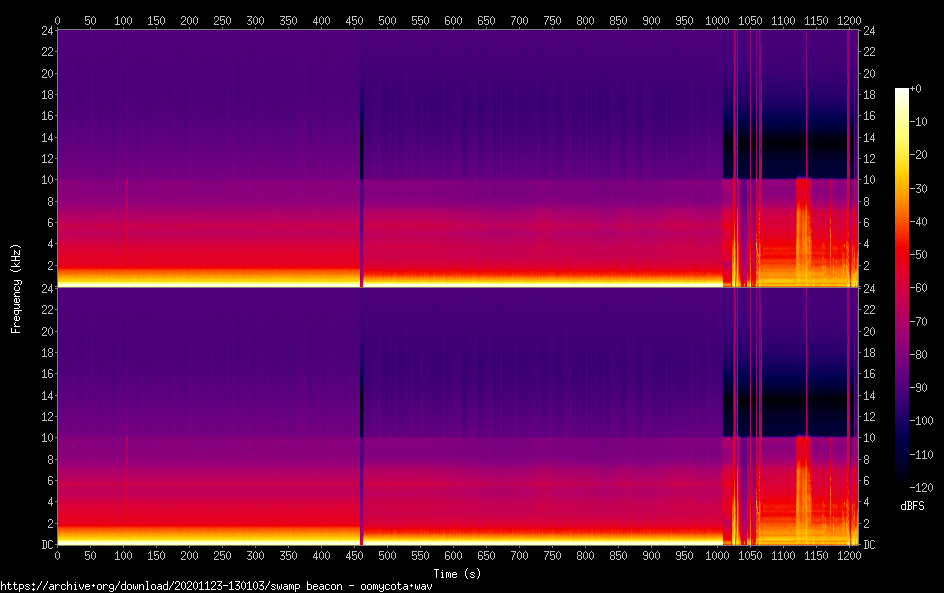944x593 pixels.
Task: Click the "+0" colorbar value
Action: (x=916, y=88)
